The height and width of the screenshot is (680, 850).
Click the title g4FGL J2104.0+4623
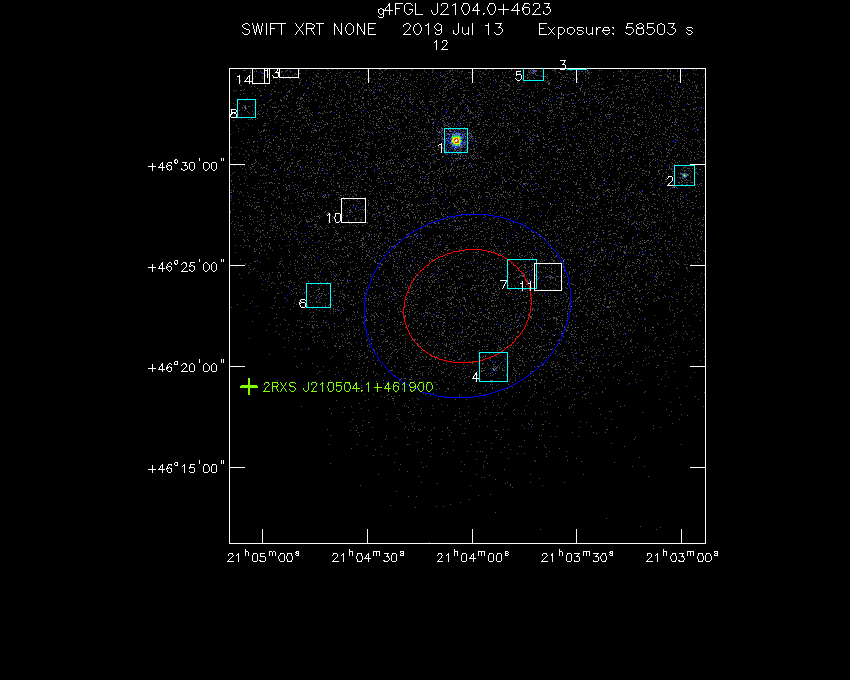(464, 10)
